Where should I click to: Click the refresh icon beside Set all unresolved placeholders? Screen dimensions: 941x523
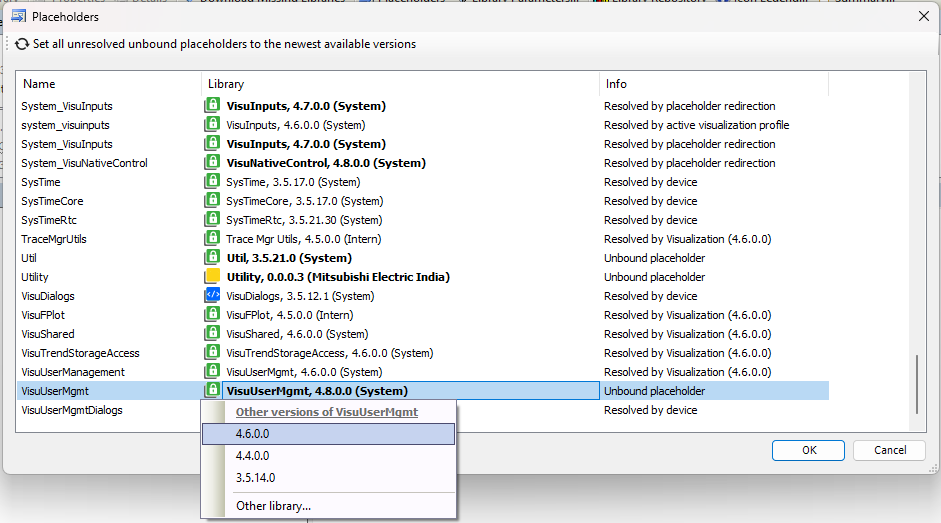click(21, 44)
